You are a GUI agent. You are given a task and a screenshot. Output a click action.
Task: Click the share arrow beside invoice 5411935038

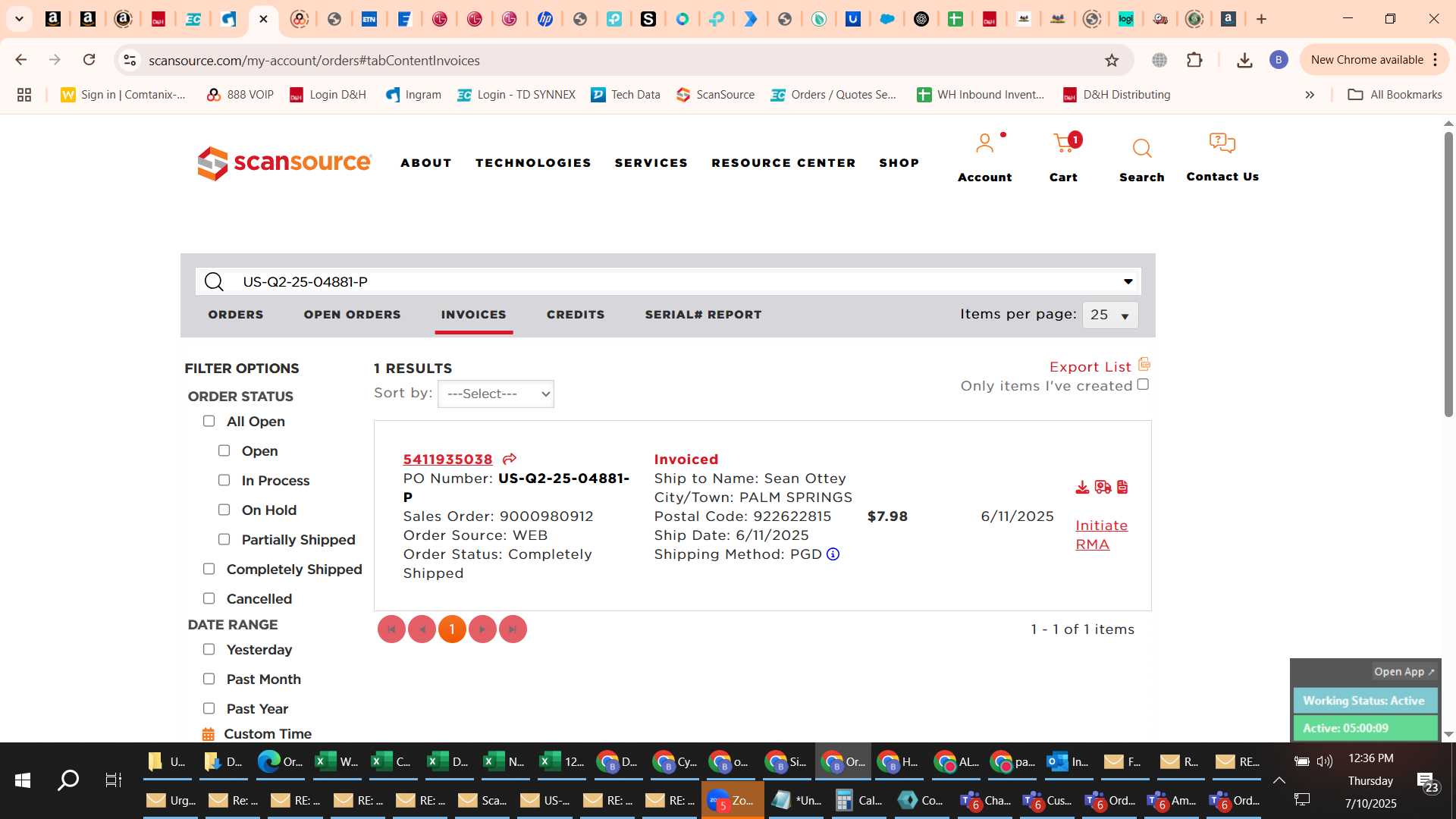tap(510, 459)
